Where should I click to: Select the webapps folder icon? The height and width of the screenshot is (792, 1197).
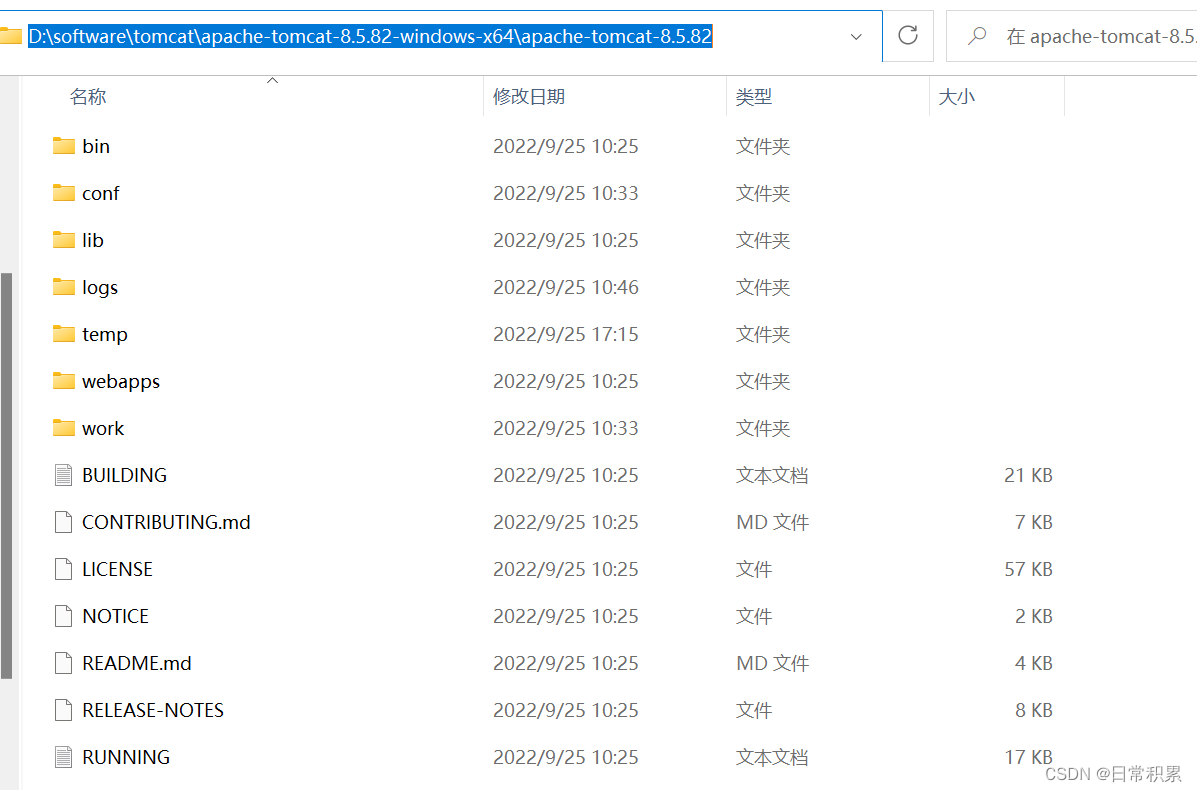(64, 381)
